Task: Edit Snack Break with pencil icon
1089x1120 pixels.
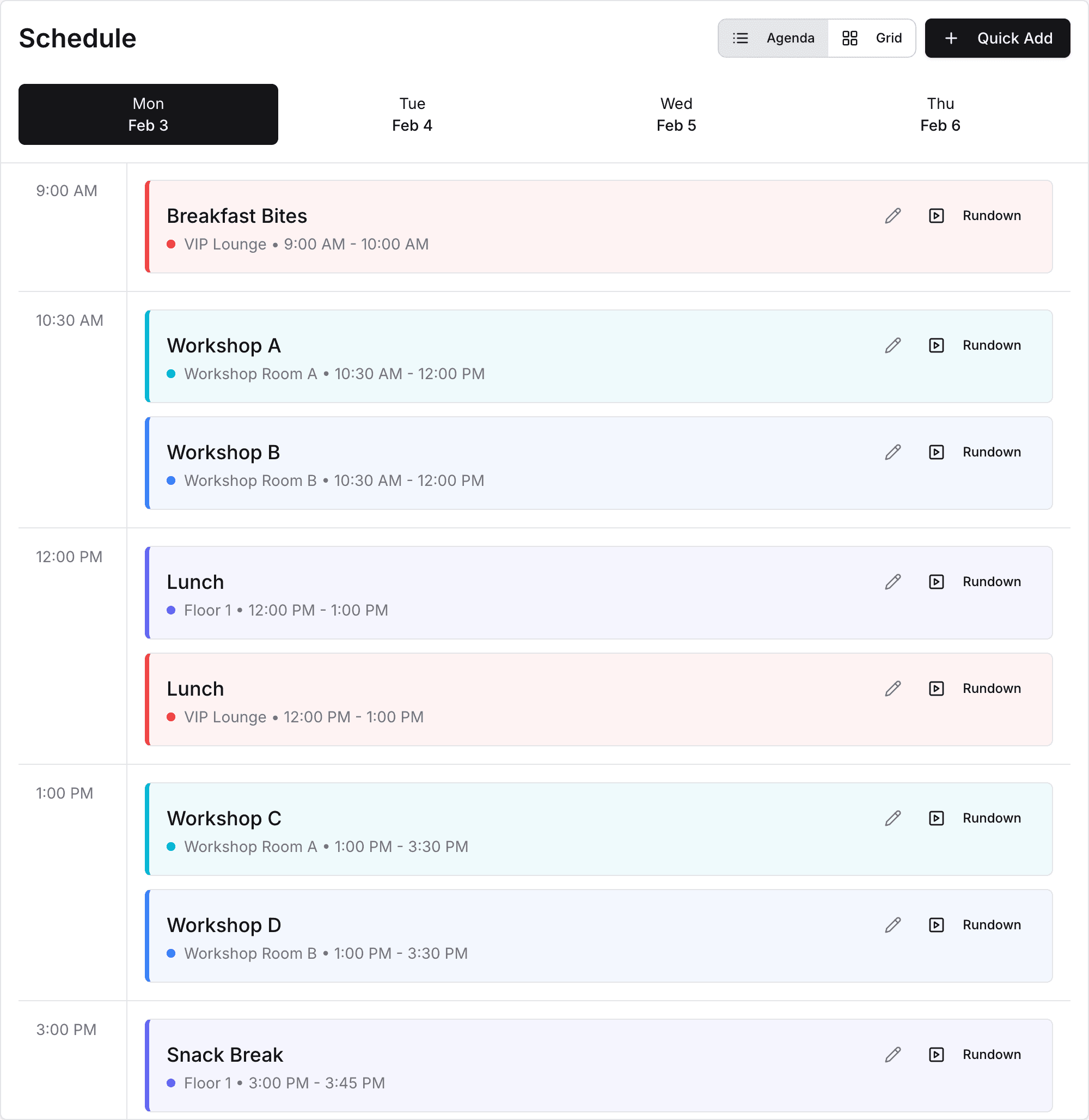Action: click(893, 1055)
